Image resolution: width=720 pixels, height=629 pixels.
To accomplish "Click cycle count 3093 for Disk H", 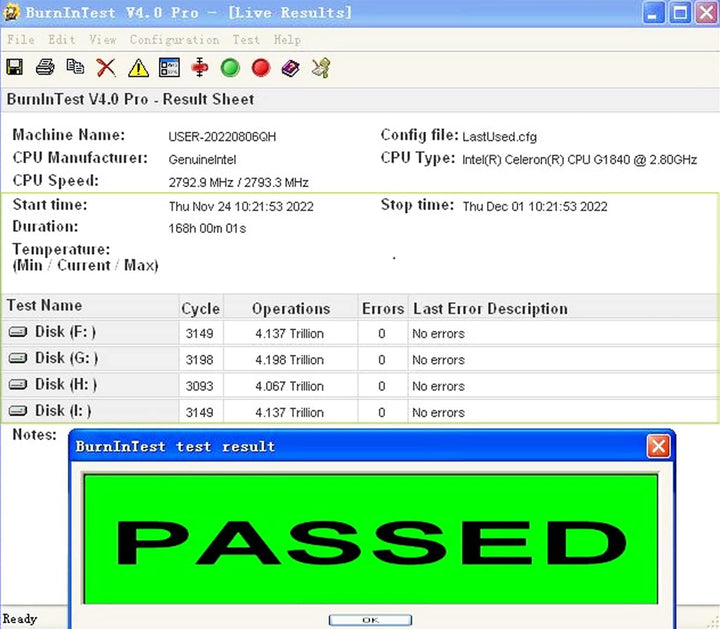I will point(199,386).
